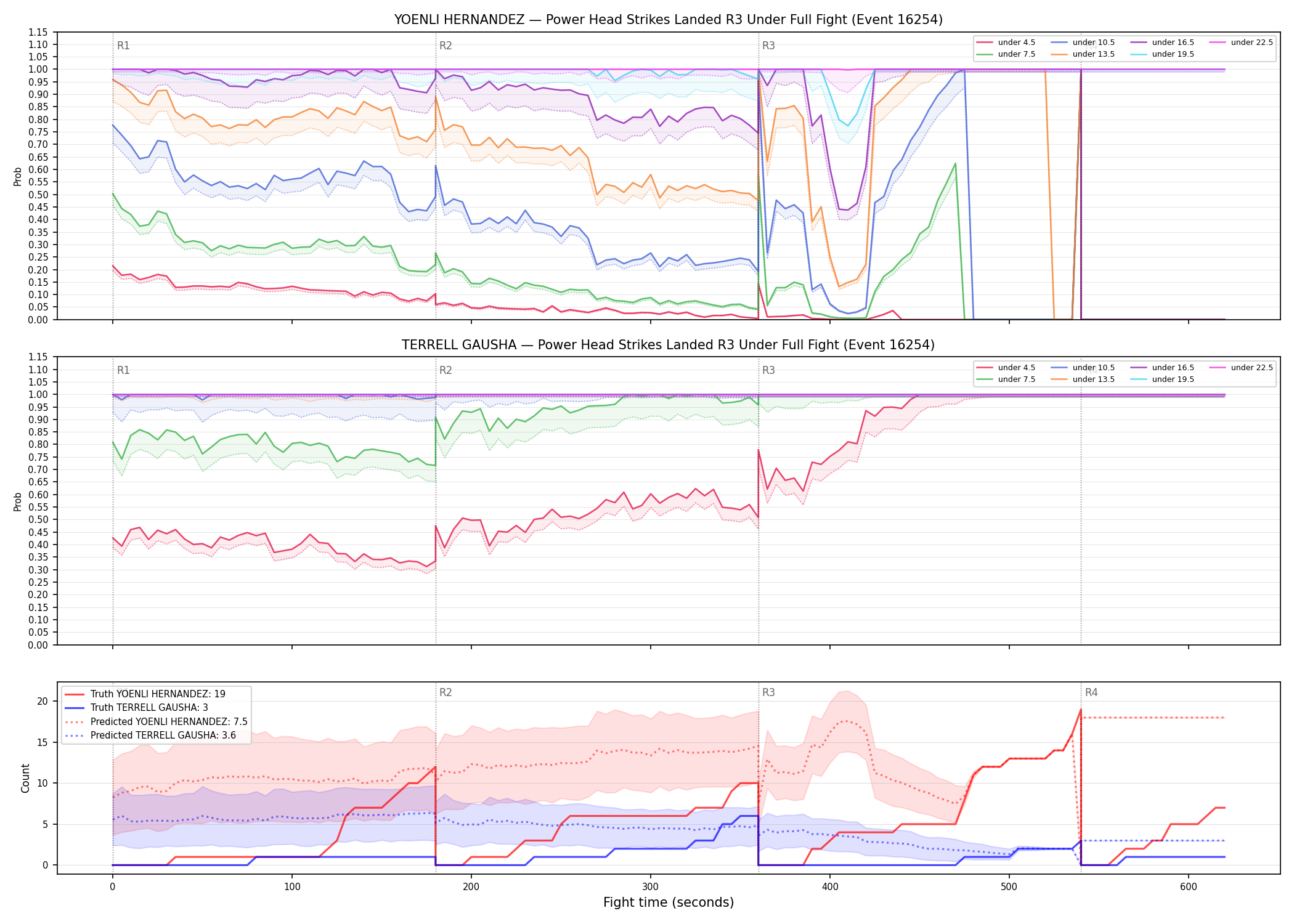The image size is (1294, 924).
Task: Click 'under 16.5' in the Gausha chart legend
Action: (1162, 368)
